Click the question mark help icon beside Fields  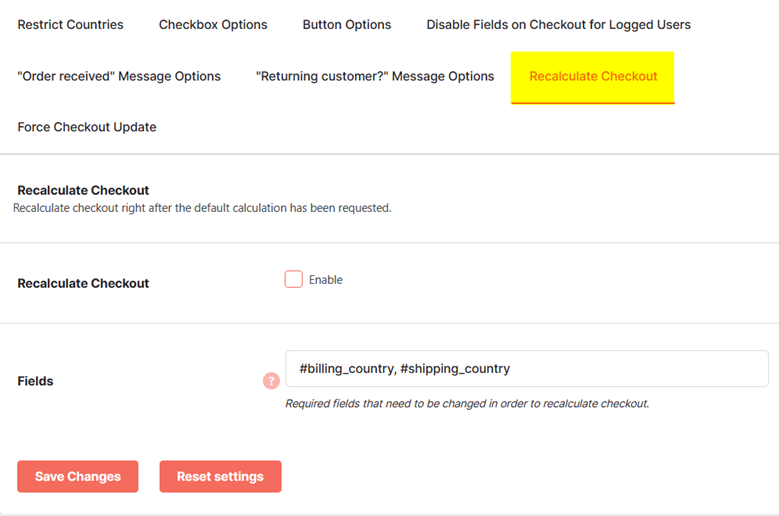[271, 381]
